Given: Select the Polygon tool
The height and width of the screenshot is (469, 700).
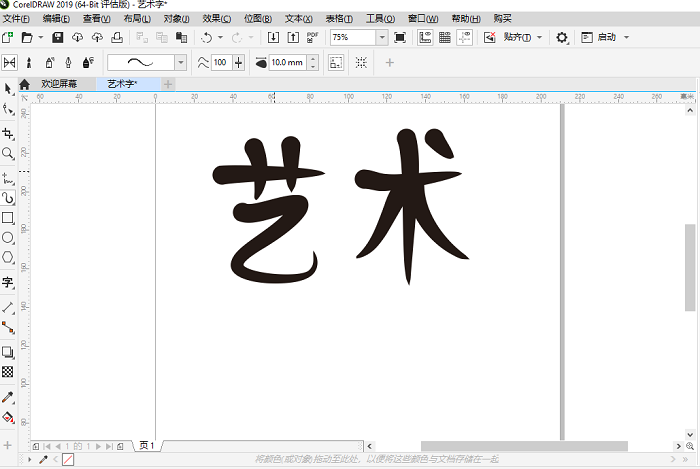Looking at the screenshot, I should (x=8, y=258).
